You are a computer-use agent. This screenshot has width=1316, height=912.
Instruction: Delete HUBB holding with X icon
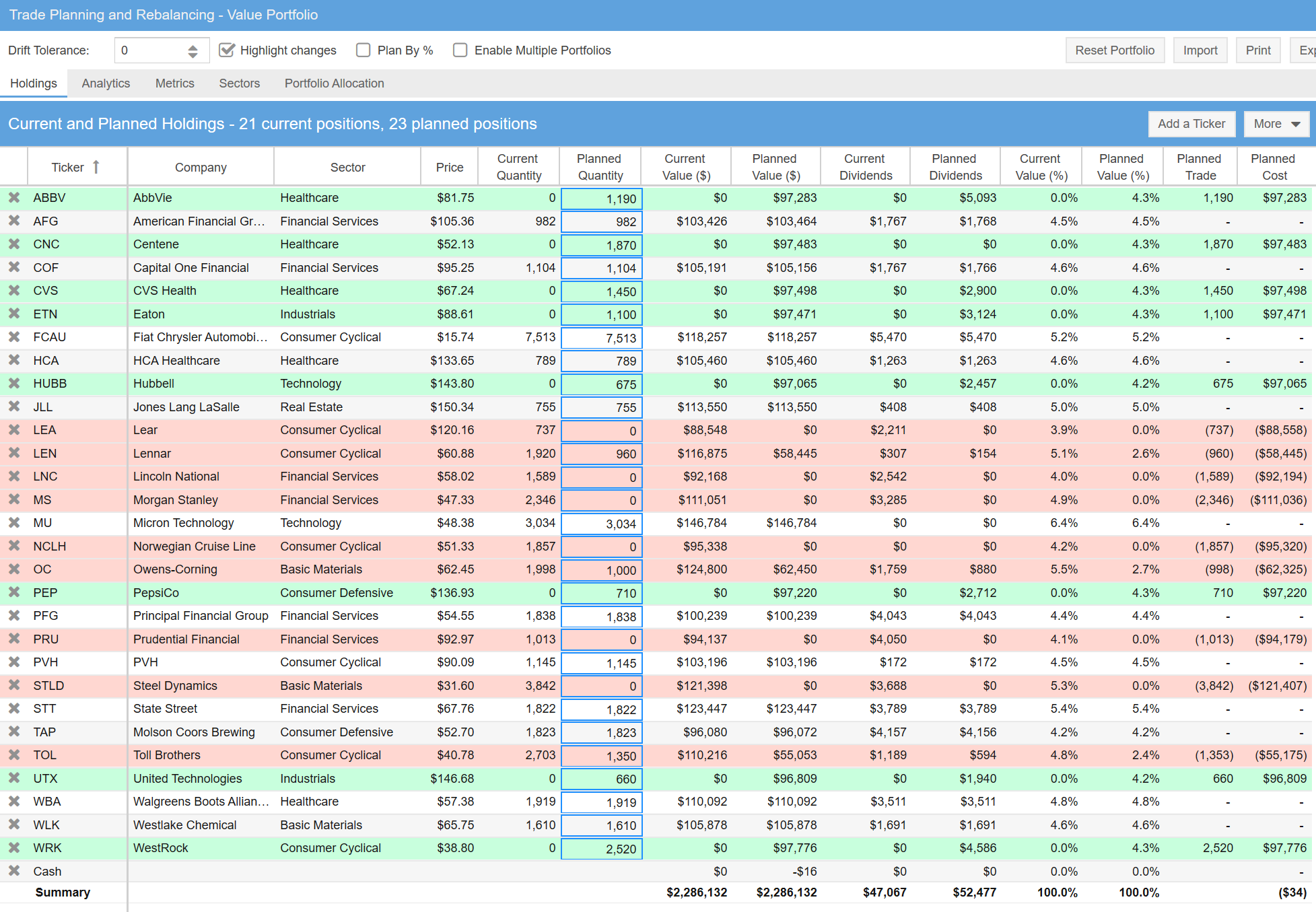click(x=13, y=384)
